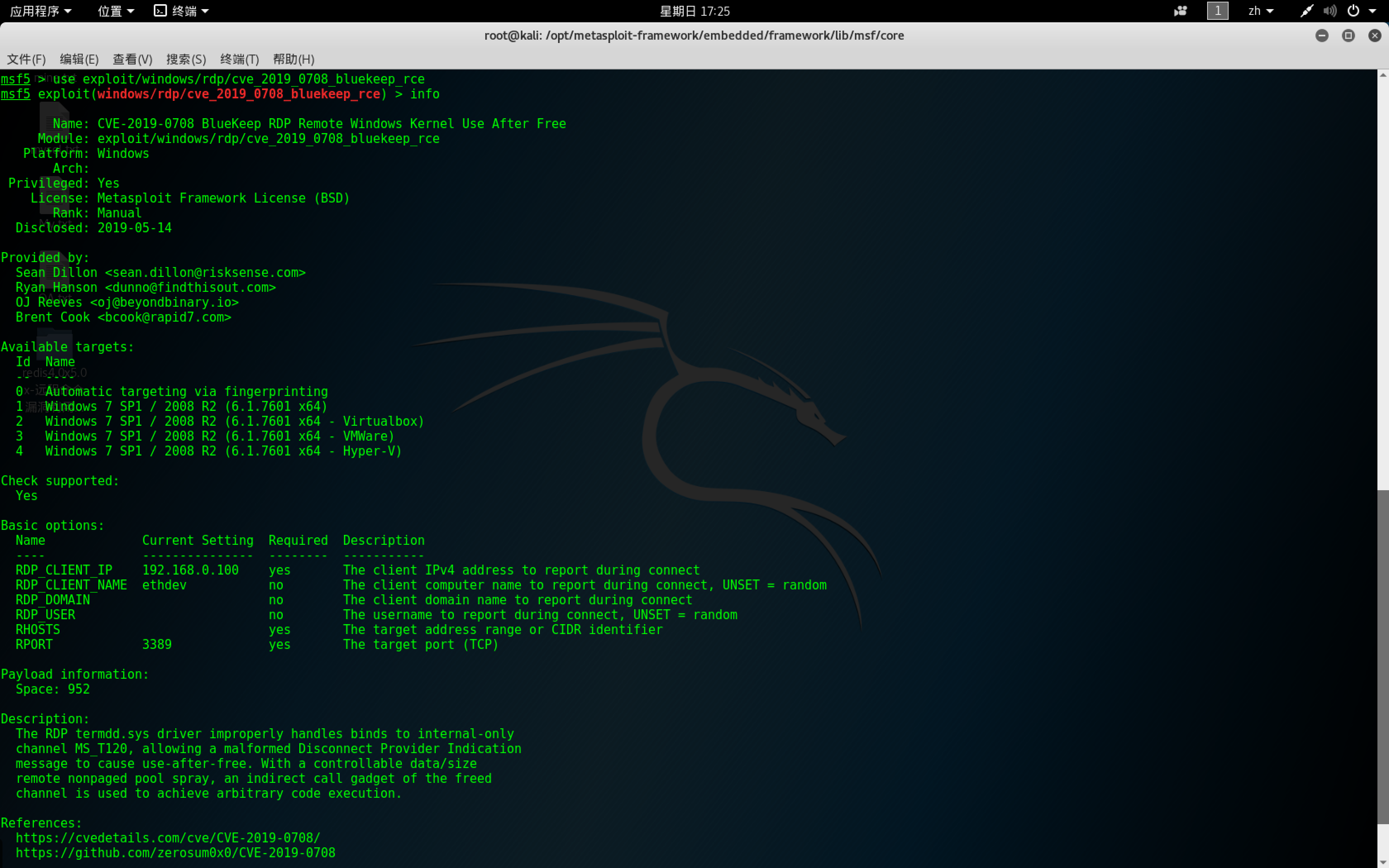This screenshot has width=1389, height=868.
Task: Click the power icon in top bar
Action: pyautogui.click(x=1353, y=11)
